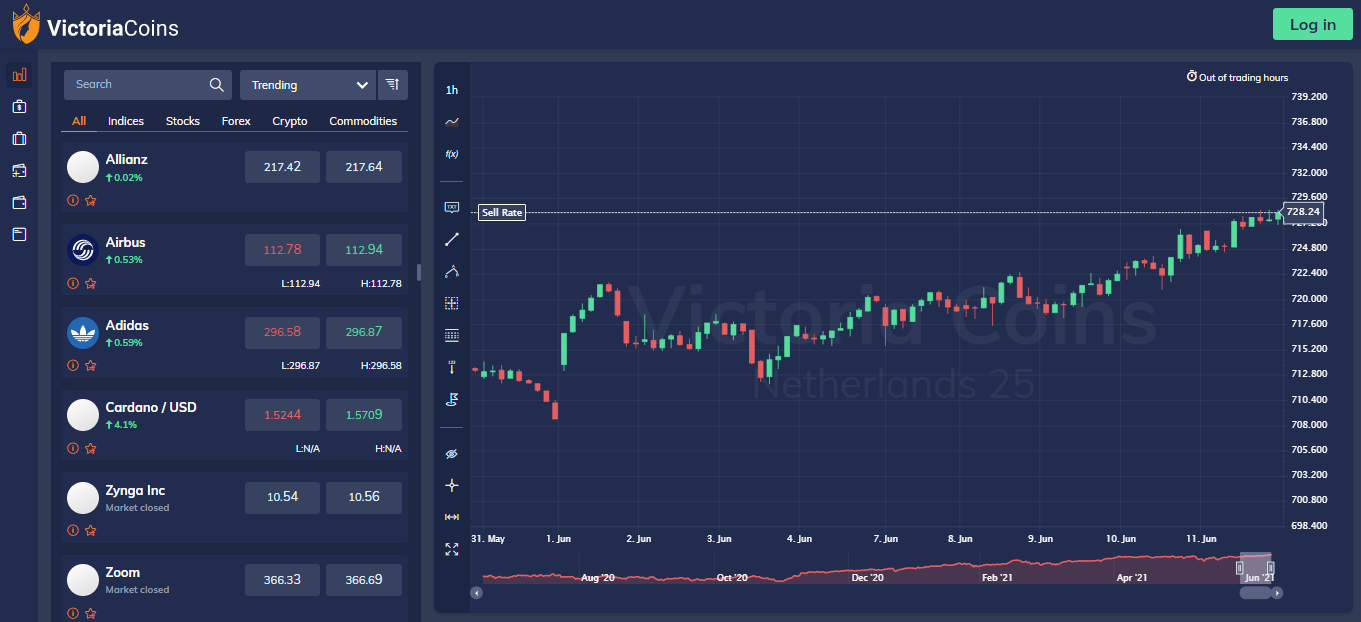Screen dimensions: 1361x622
Task: Click the Sell Rate line label
Action: click(502, 213)
